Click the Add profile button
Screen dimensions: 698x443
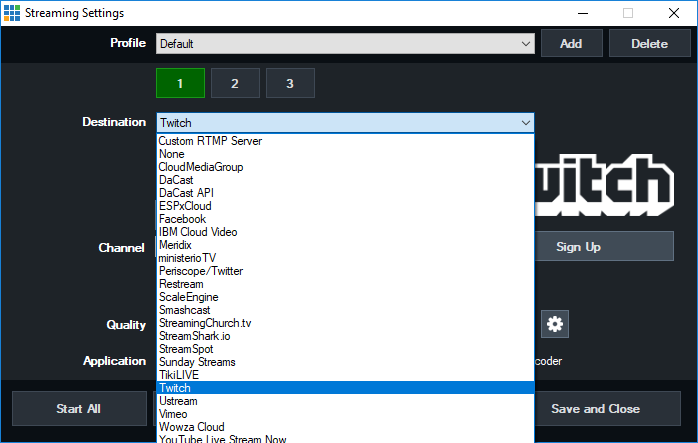(x=571, y=44)
